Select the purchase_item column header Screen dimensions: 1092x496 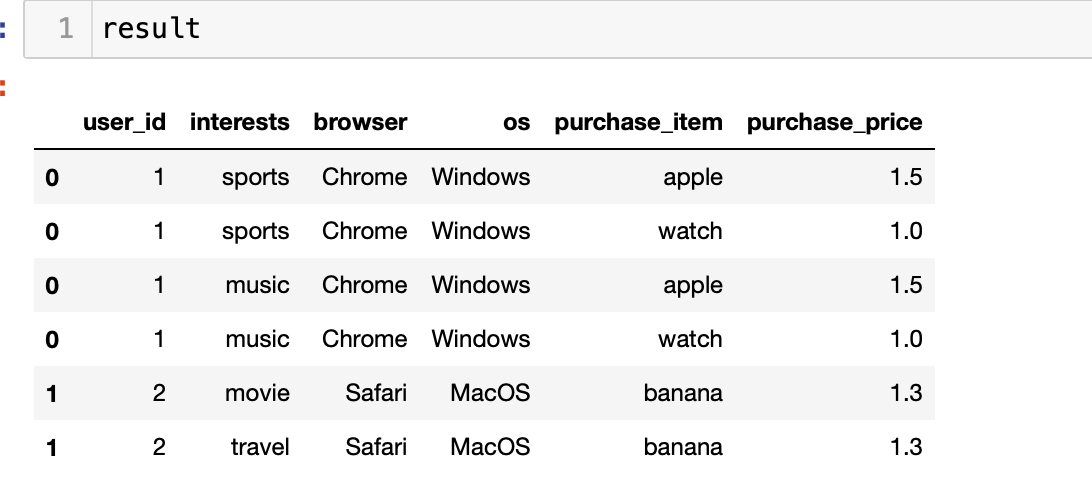point(639,123)
